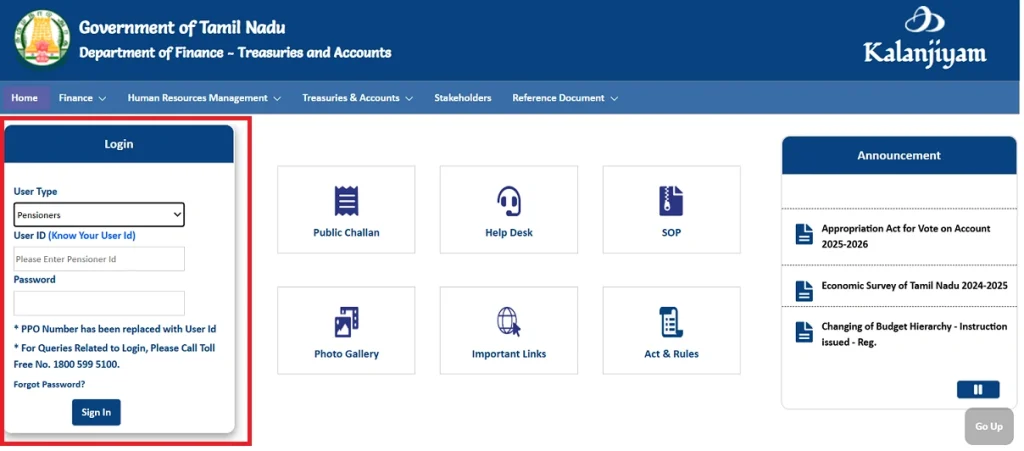Image resolution: width=1024 pixels, height=451 pixels.
Task: Click the Help Desk label
Action: (x=509, y=232)
